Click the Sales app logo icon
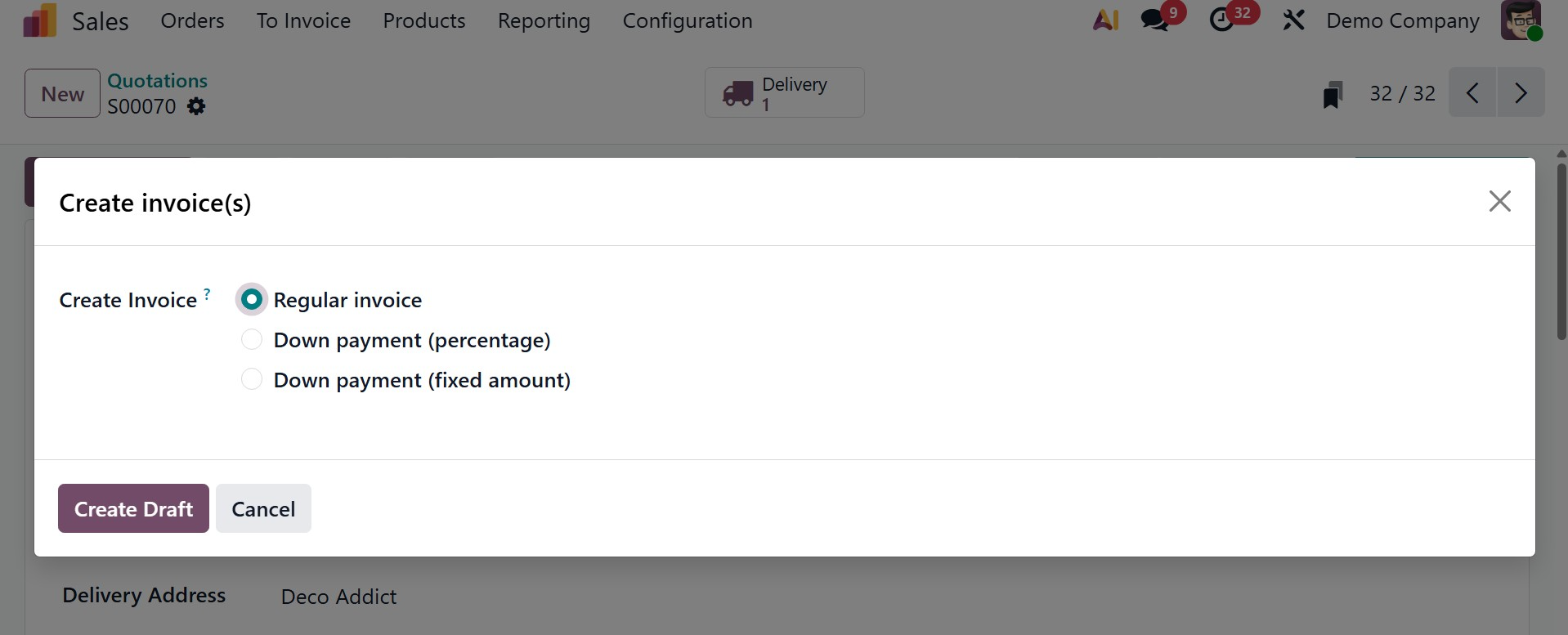Screen dimensions: 1568x635 (x=40, y=20)
